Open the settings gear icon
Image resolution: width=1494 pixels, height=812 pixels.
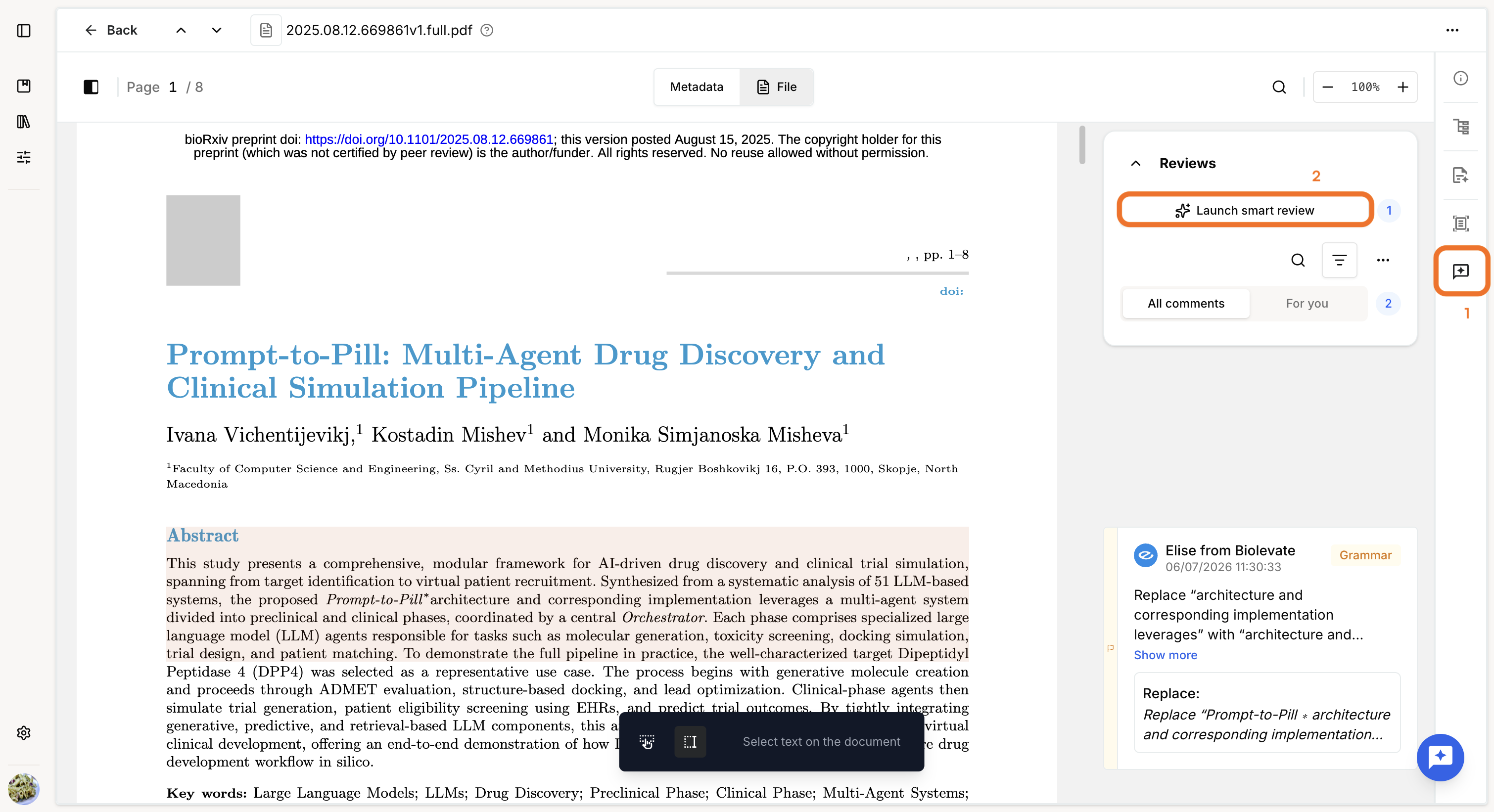[x=24, y=732]
